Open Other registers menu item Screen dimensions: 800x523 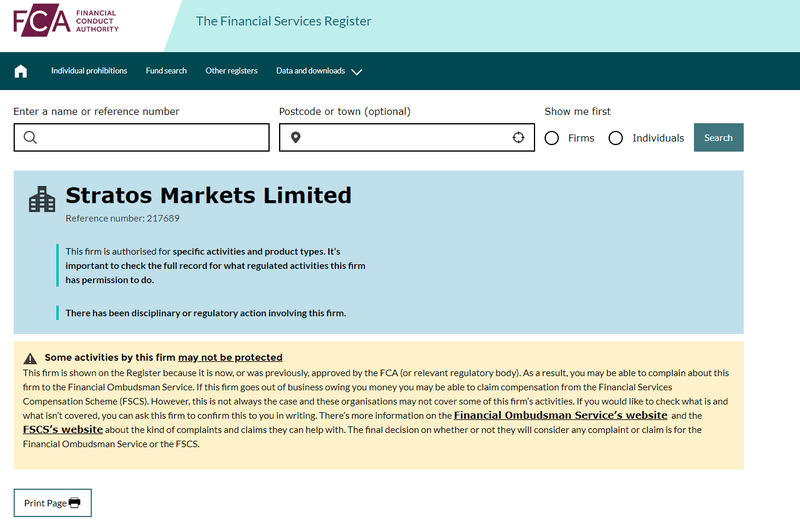[231, 71]
